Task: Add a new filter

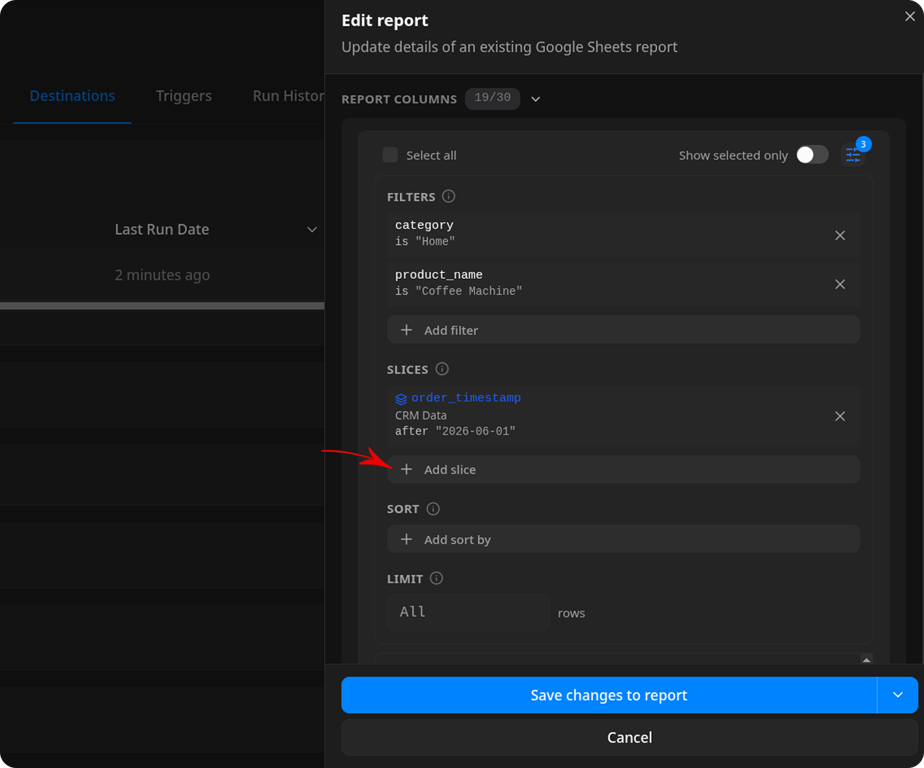Action: (x=623, y=330)
